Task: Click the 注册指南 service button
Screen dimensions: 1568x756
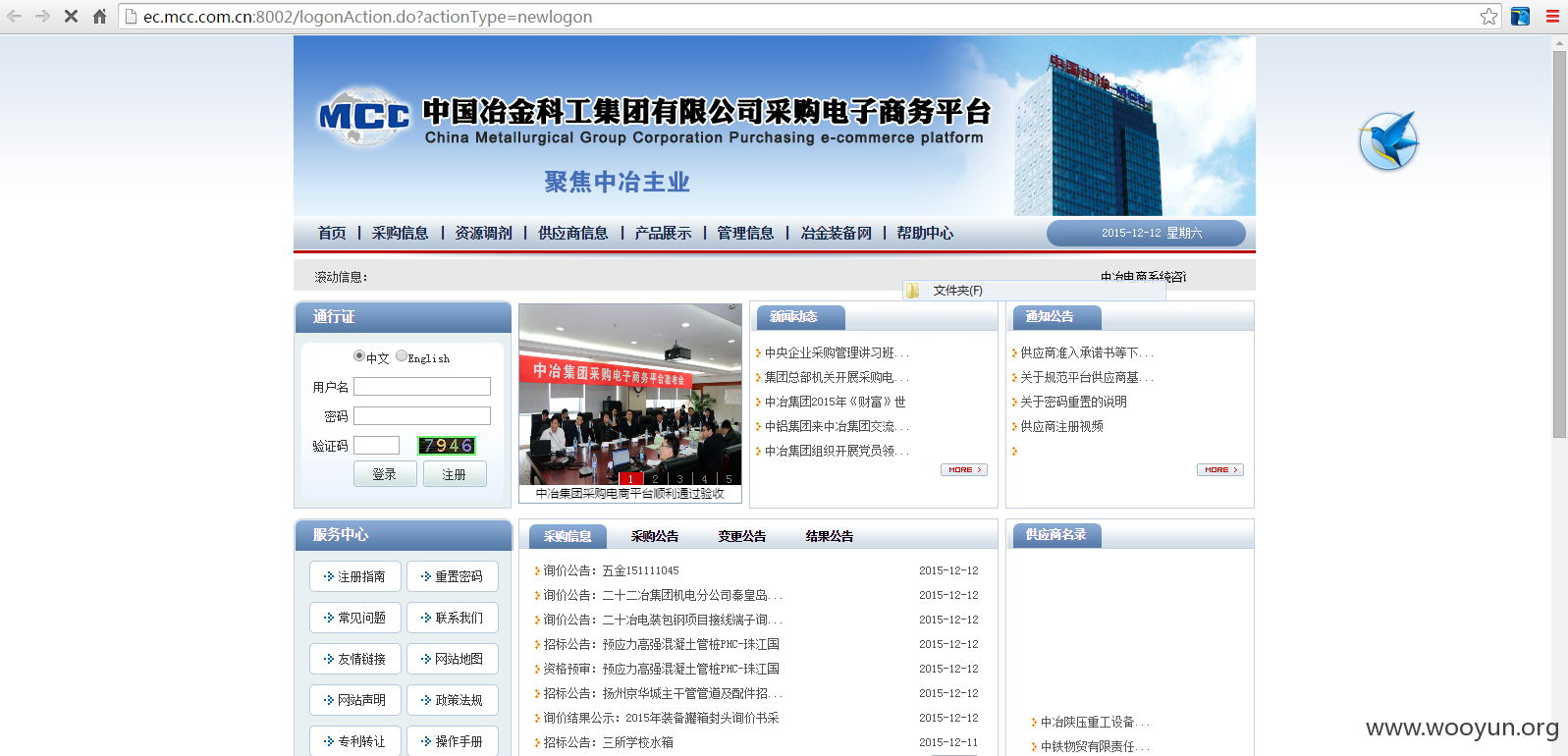Action: click(x=354, y=576)
